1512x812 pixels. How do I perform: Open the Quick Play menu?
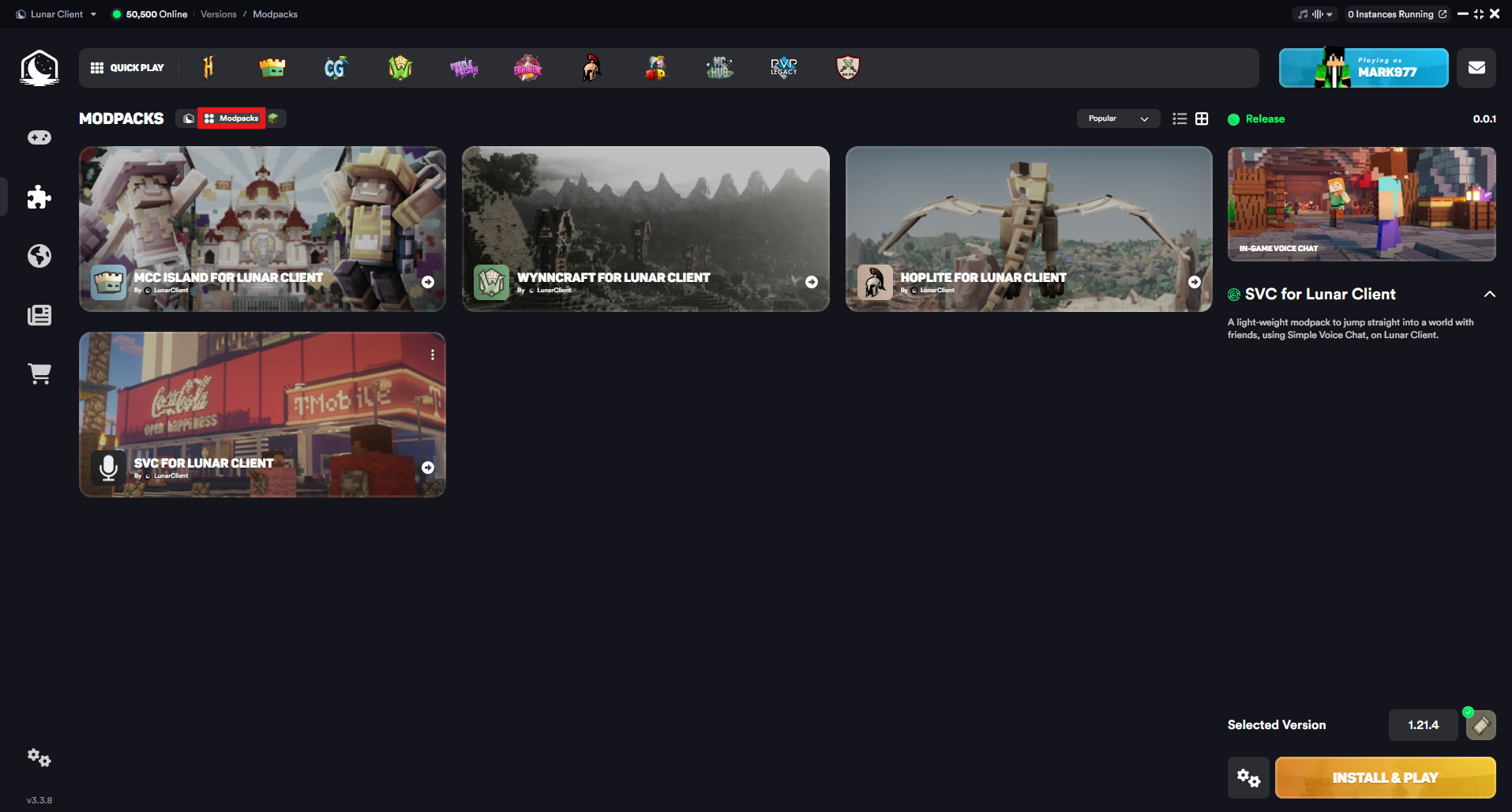[127, 68]
